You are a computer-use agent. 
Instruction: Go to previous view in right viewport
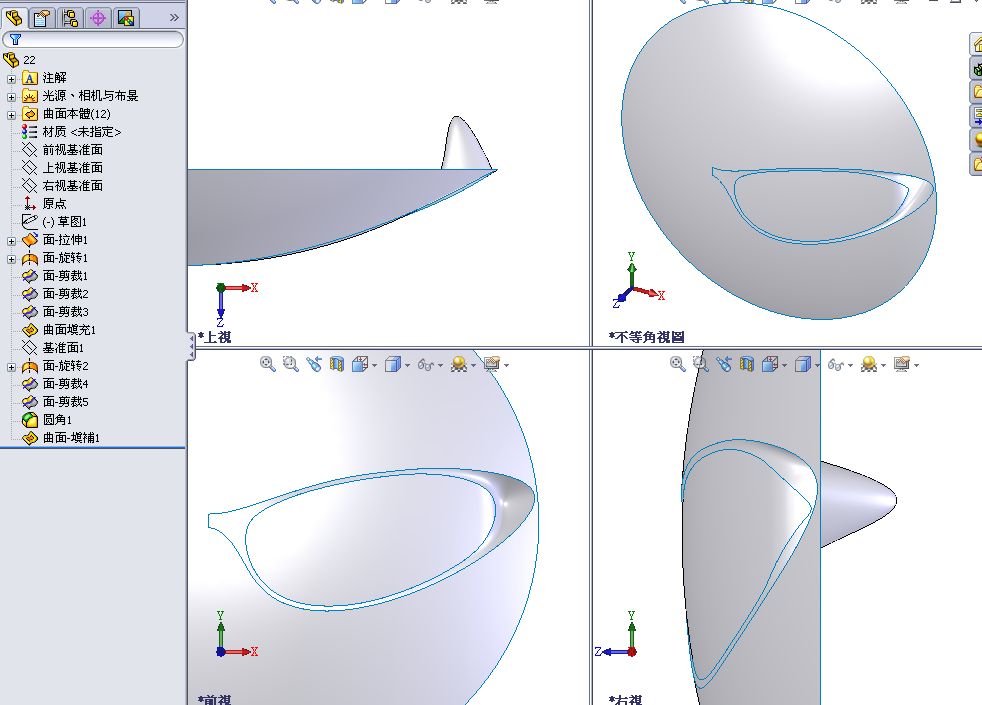click(x=723, y=364)
